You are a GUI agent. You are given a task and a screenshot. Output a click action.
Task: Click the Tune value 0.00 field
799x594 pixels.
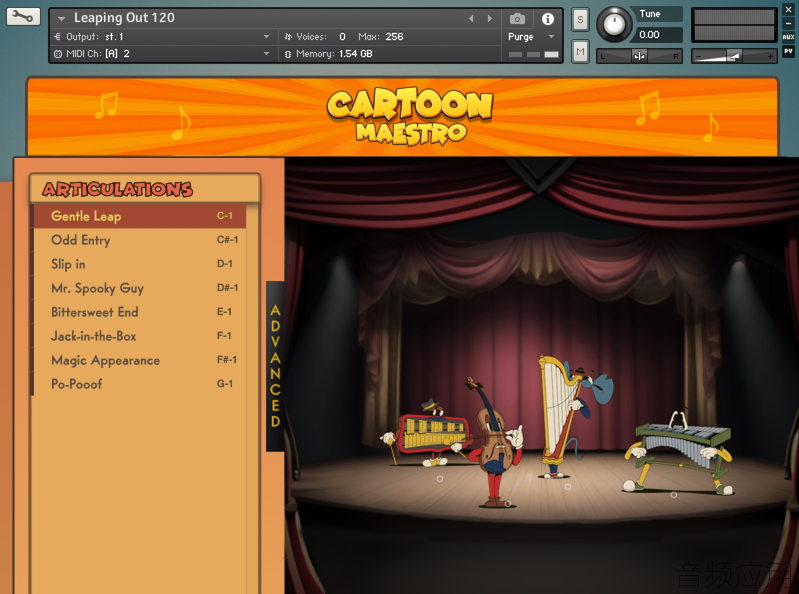pos(657,35)
